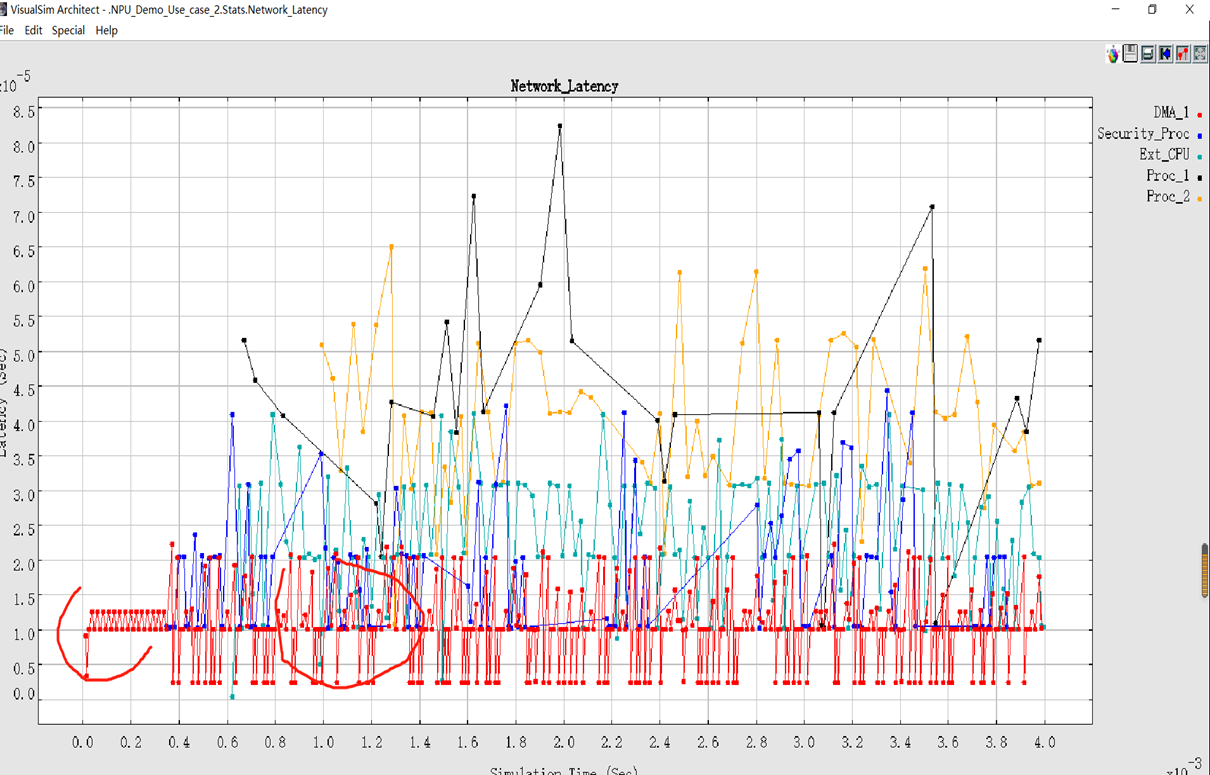Click the floppy disk save icon
The height and width of the screenshot is (775, 1210).
pos(1130,54)
